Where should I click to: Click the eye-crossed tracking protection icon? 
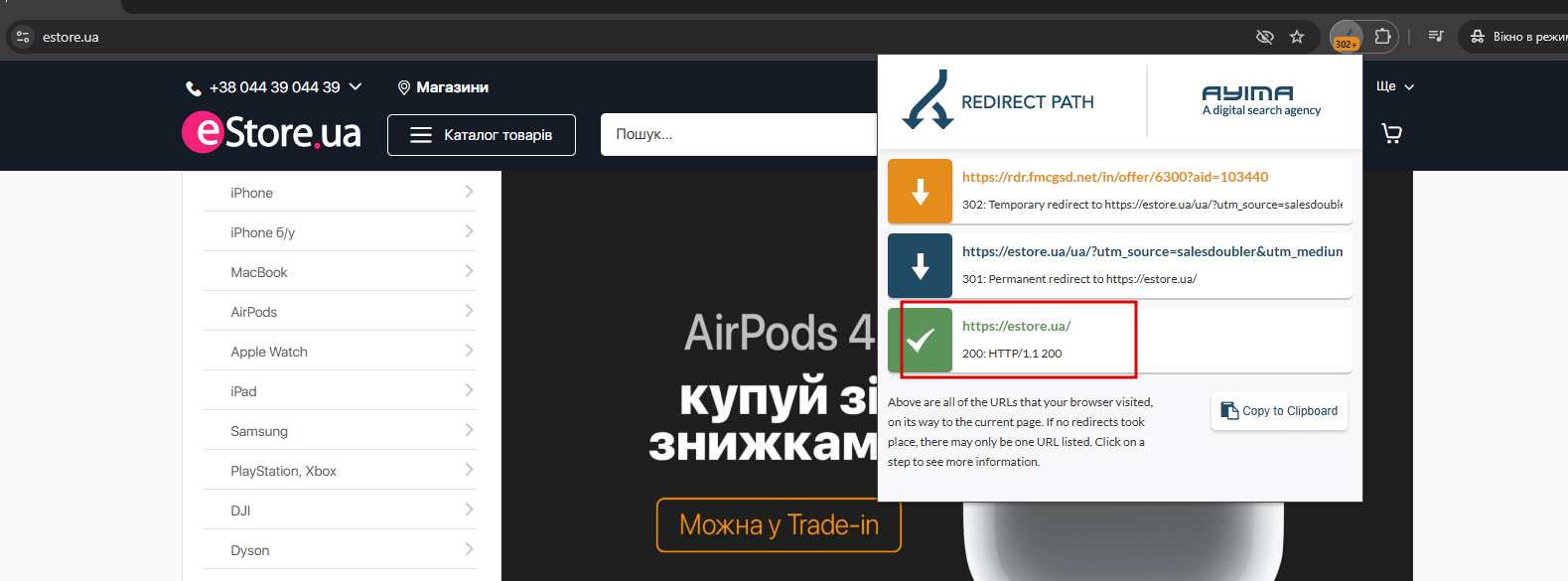(x=1264, y=37)
